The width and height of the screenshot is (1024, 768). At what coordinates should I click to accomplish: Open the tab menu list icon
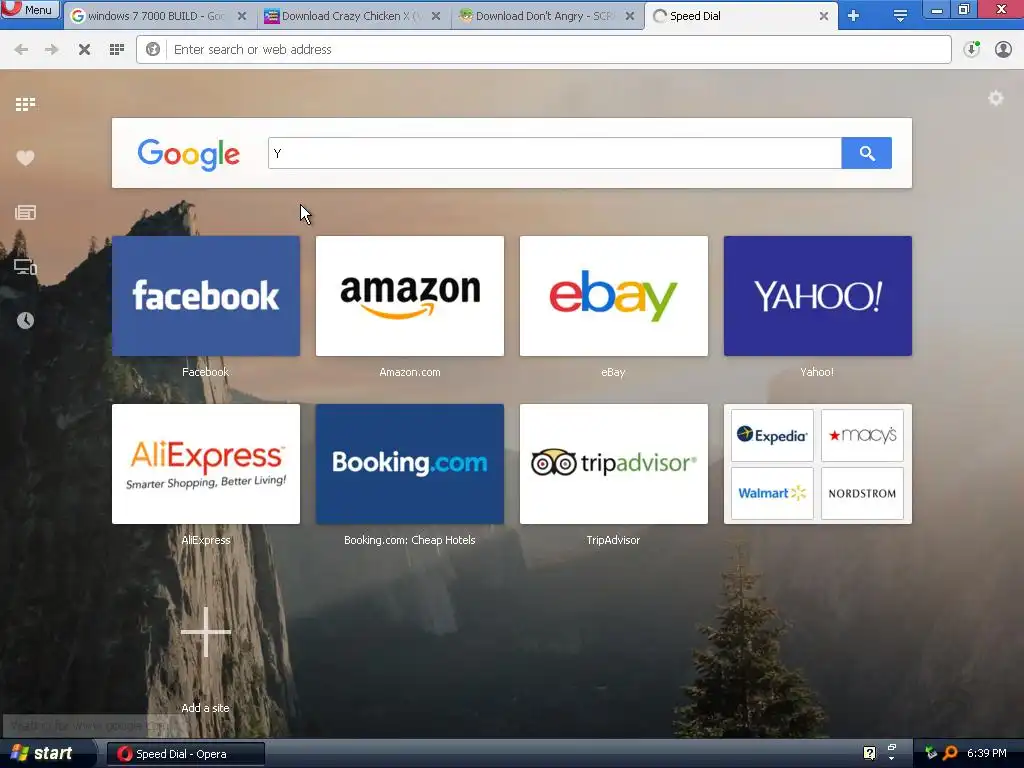click(900, 16)
